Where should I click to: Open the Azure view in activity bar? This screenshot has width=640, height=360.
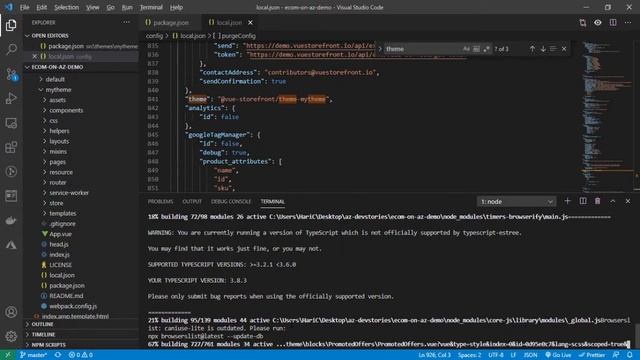pyautogui.click(x=11, y=245)
